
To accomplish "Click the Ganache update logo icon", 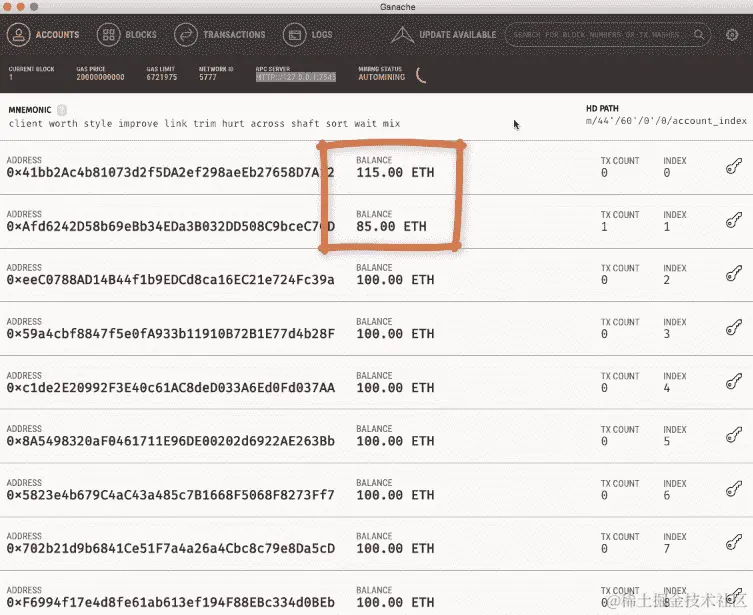I will pos(402,35).
